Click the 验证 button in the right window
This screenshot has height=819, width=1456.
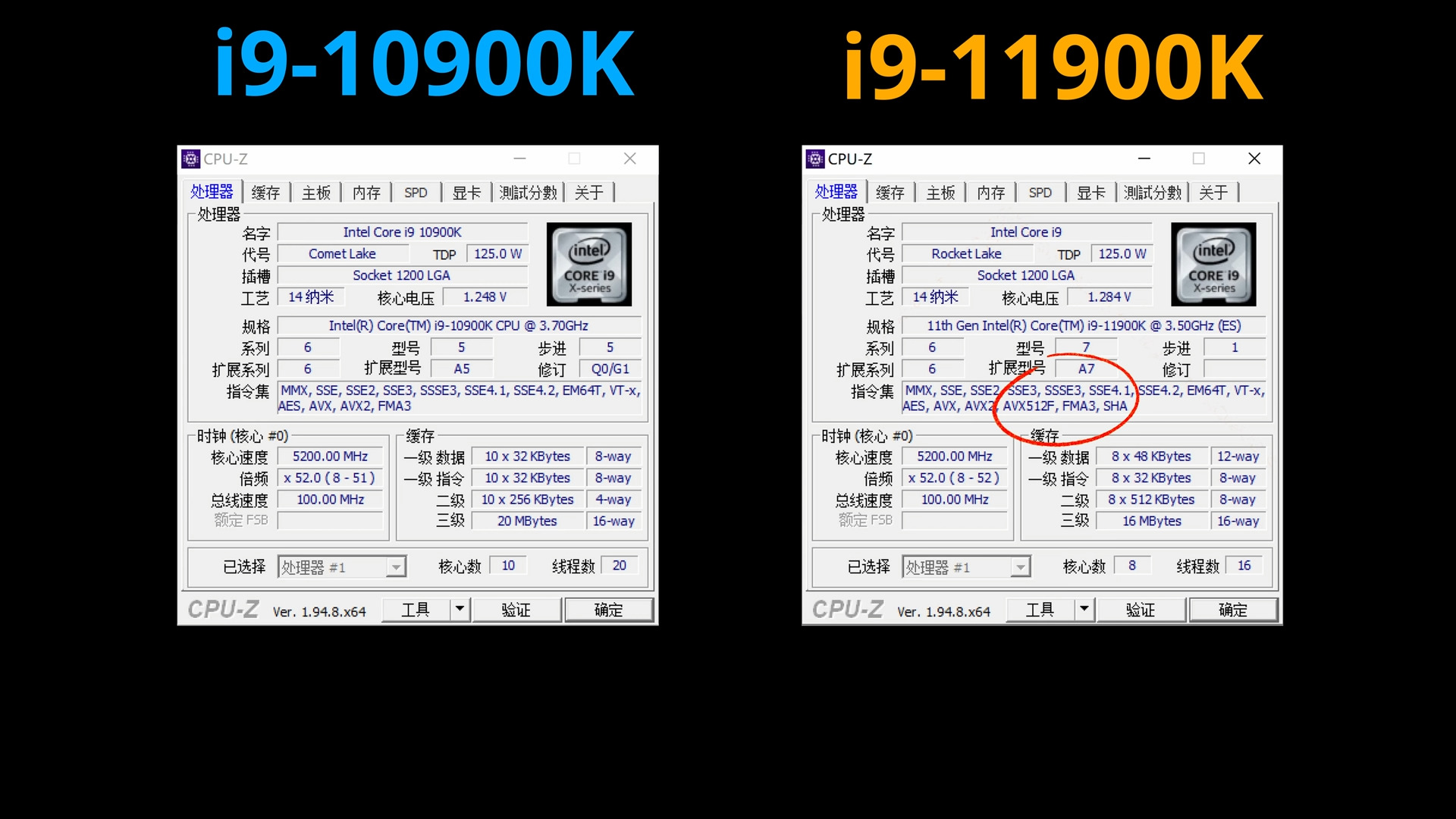1141,609
